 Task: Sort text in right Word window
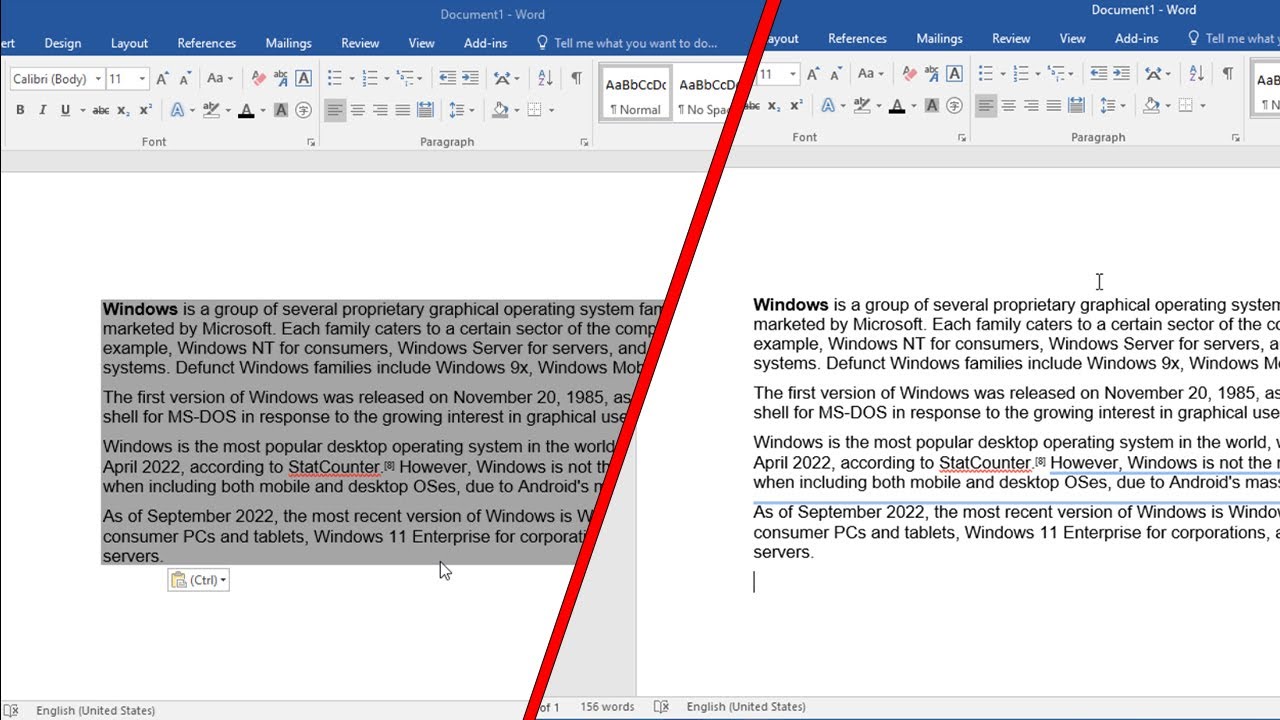pyautogui.click(x=1195, y=74)
